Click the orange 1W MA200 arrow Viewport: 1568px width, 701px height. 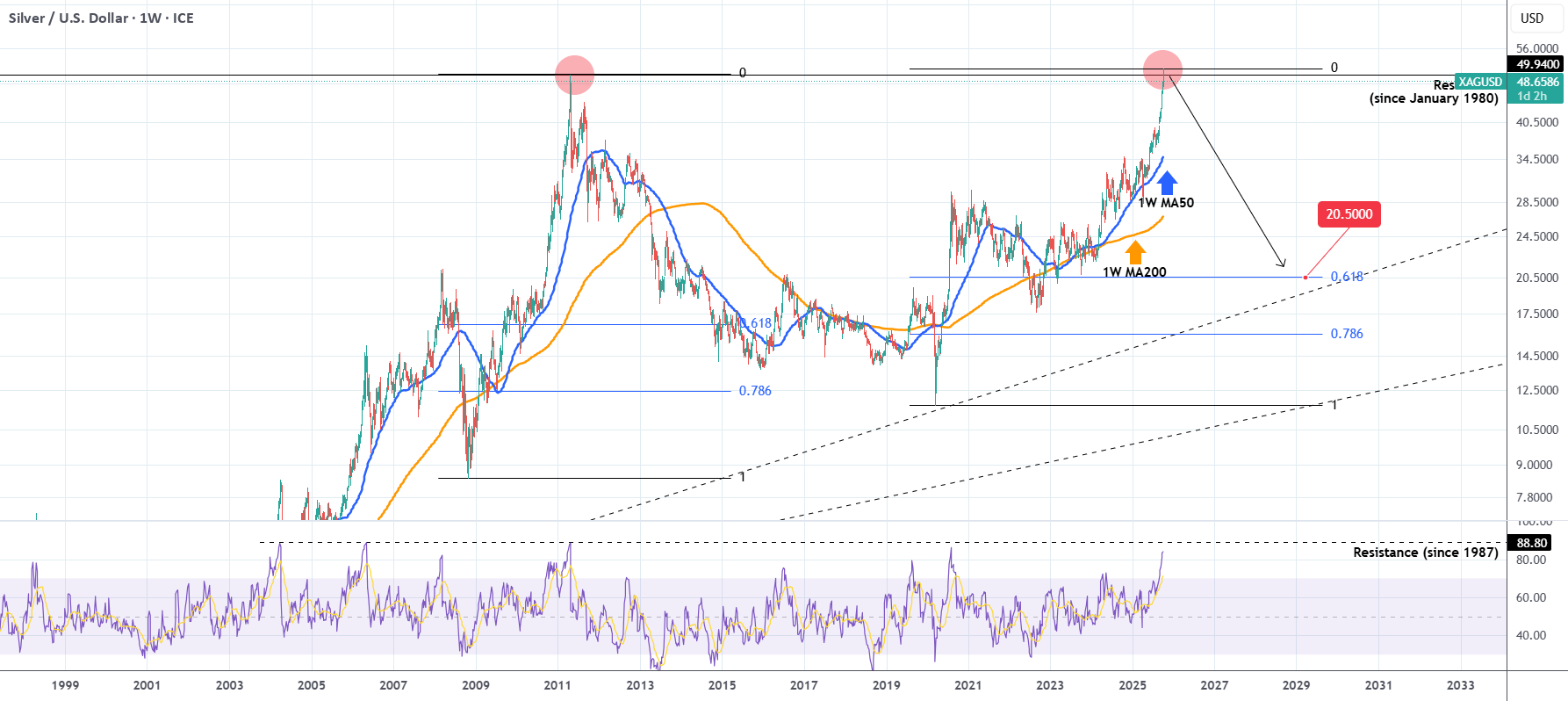coord(1135,253)
